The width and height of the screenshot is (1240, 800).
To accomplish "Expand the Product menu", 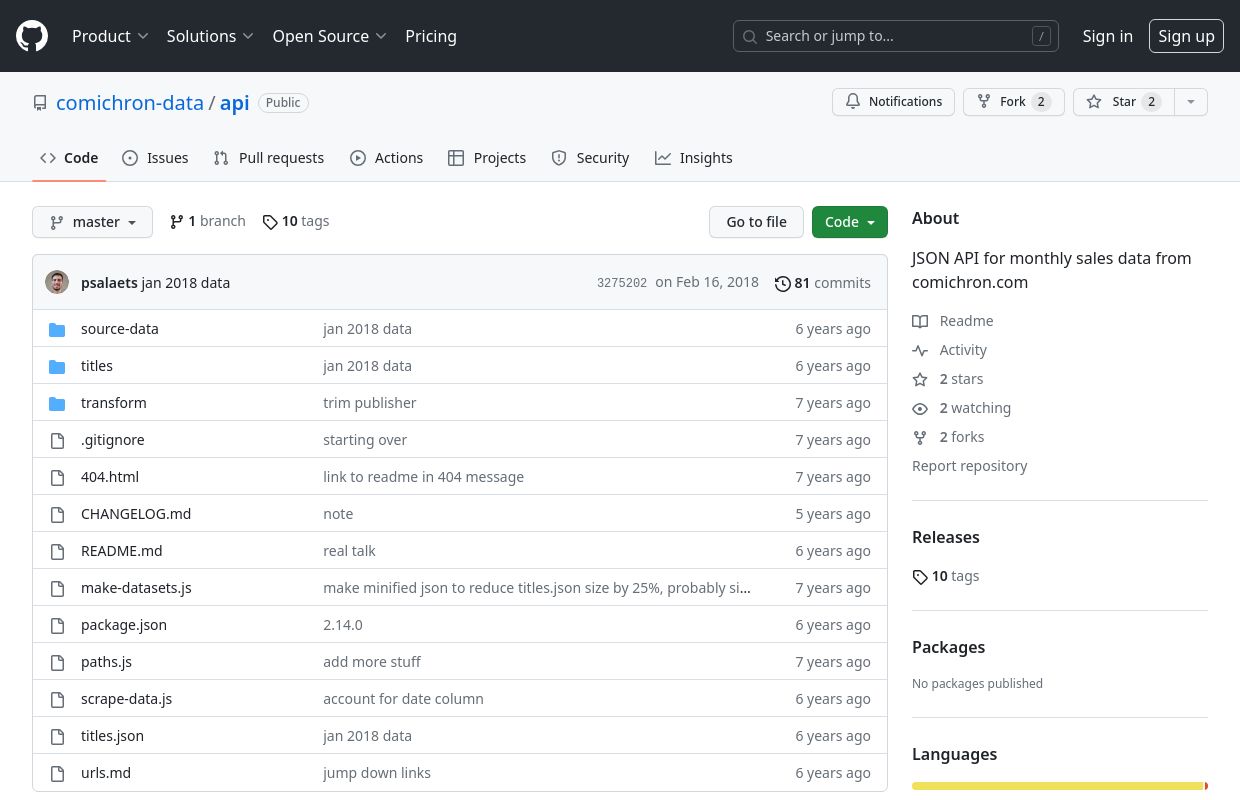I will pyautogui.click(x=110, y=36).
